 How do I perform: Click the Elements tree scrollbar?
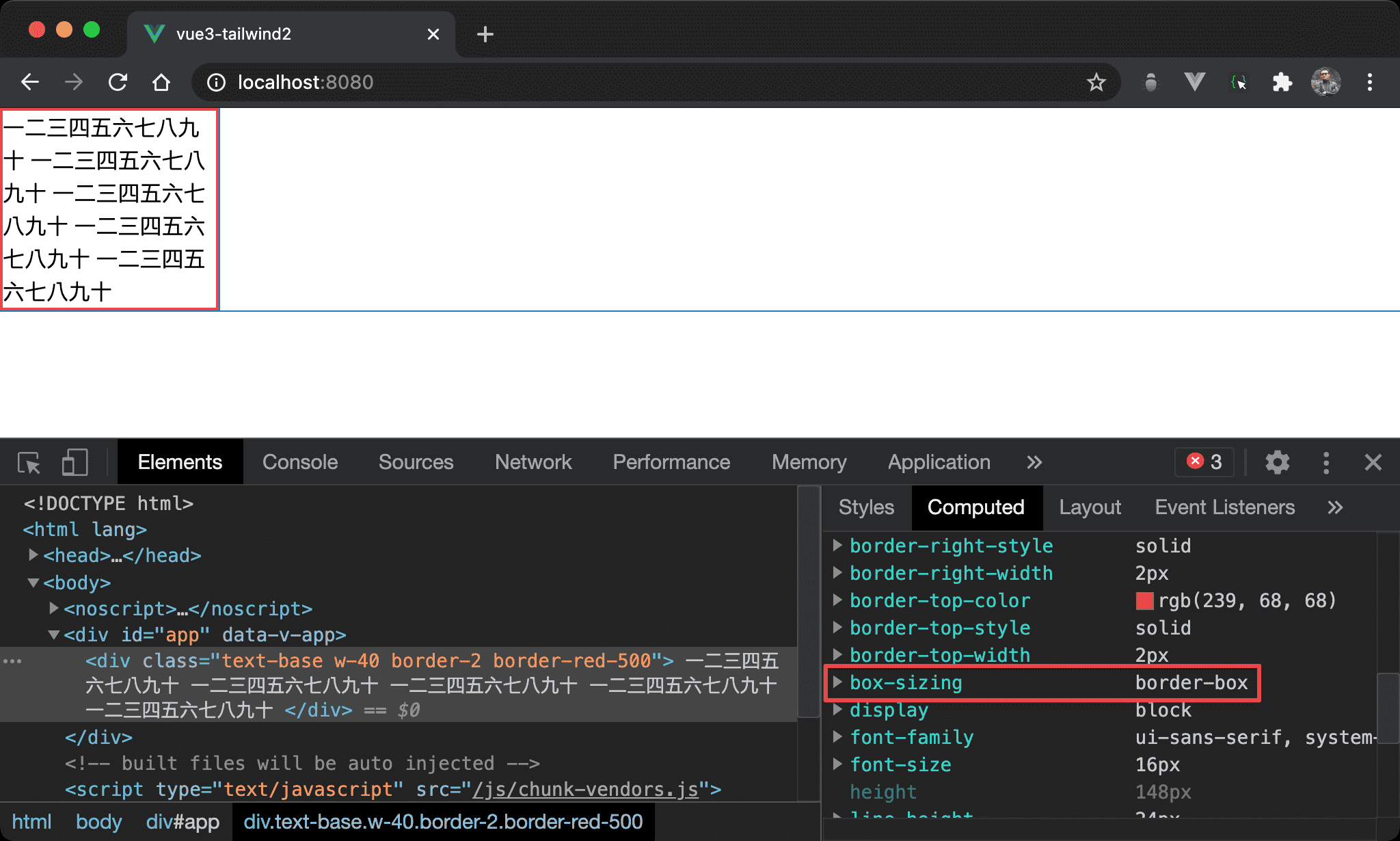pyautogui.click(x=809, y=602)
